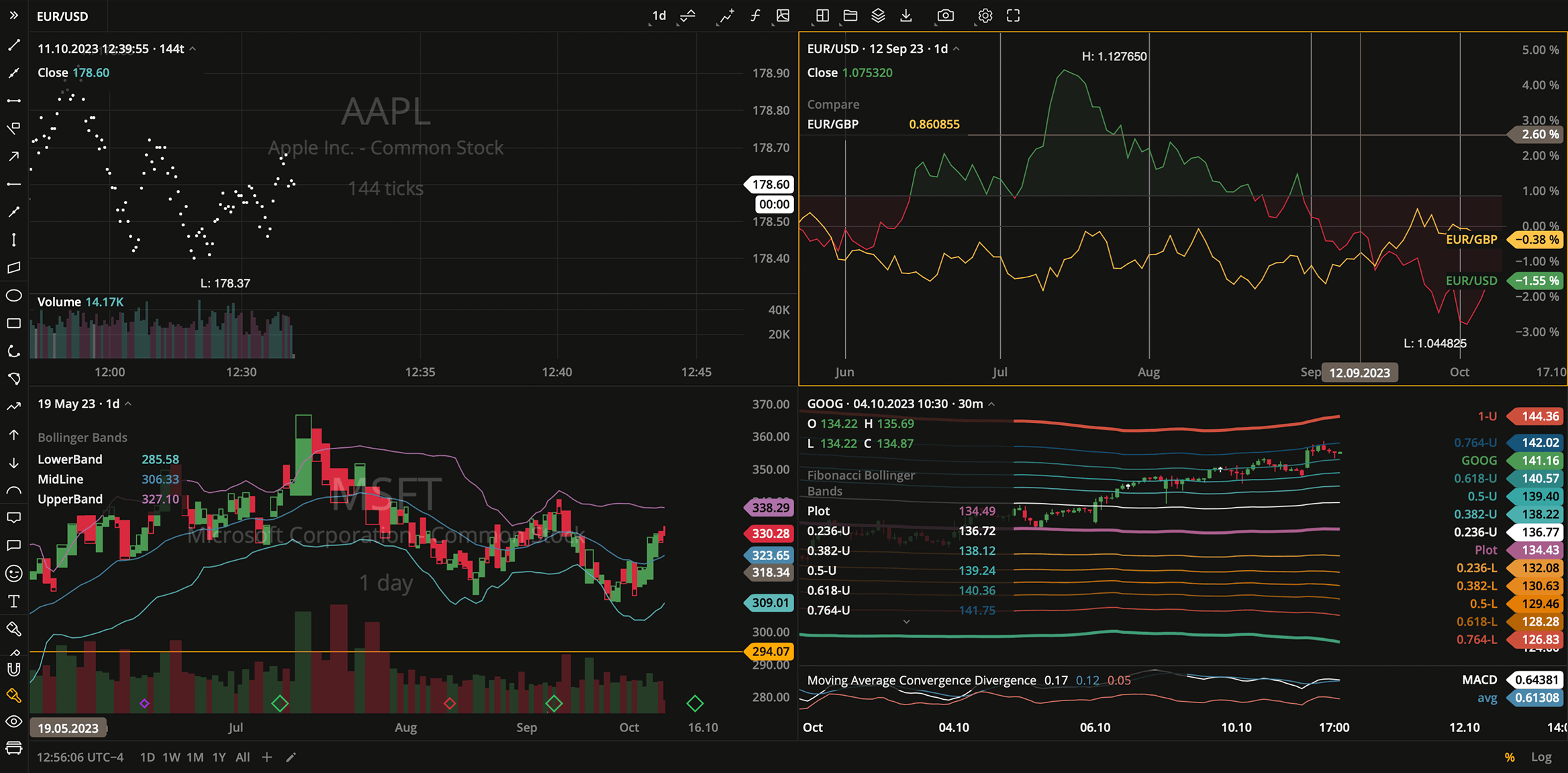Open the studies function icon
This screenshot has height=773, width=1568.
click(x=755, y=15)
